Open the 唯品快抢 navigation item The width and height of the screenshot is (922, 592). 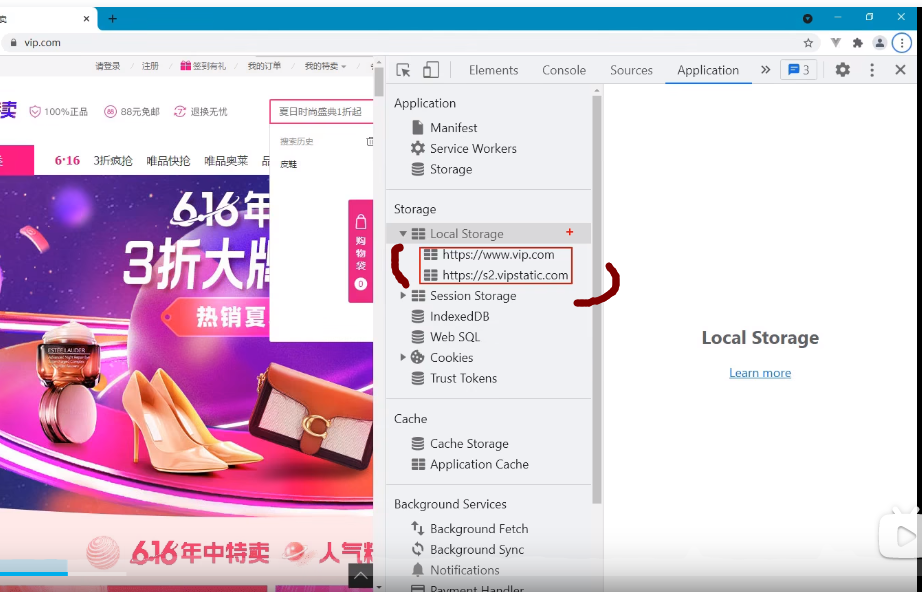(168, 160)
